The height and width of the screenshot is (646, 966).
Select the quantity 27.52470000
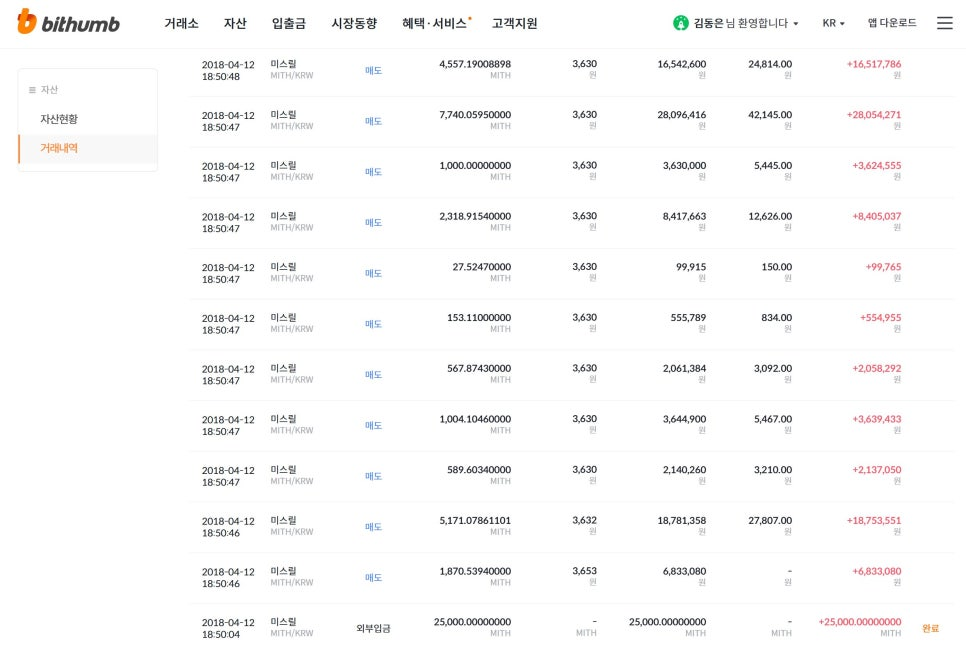point(482,267)
